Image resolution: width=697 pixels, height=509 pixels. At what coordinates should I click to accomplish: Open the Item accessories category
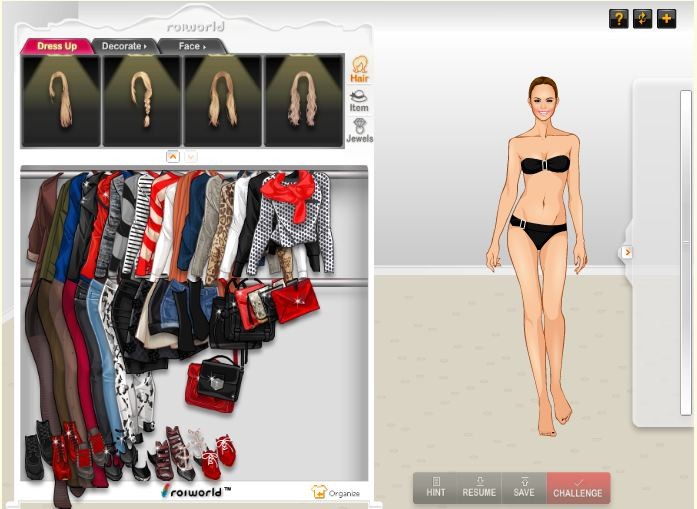(x=358, y=100)
